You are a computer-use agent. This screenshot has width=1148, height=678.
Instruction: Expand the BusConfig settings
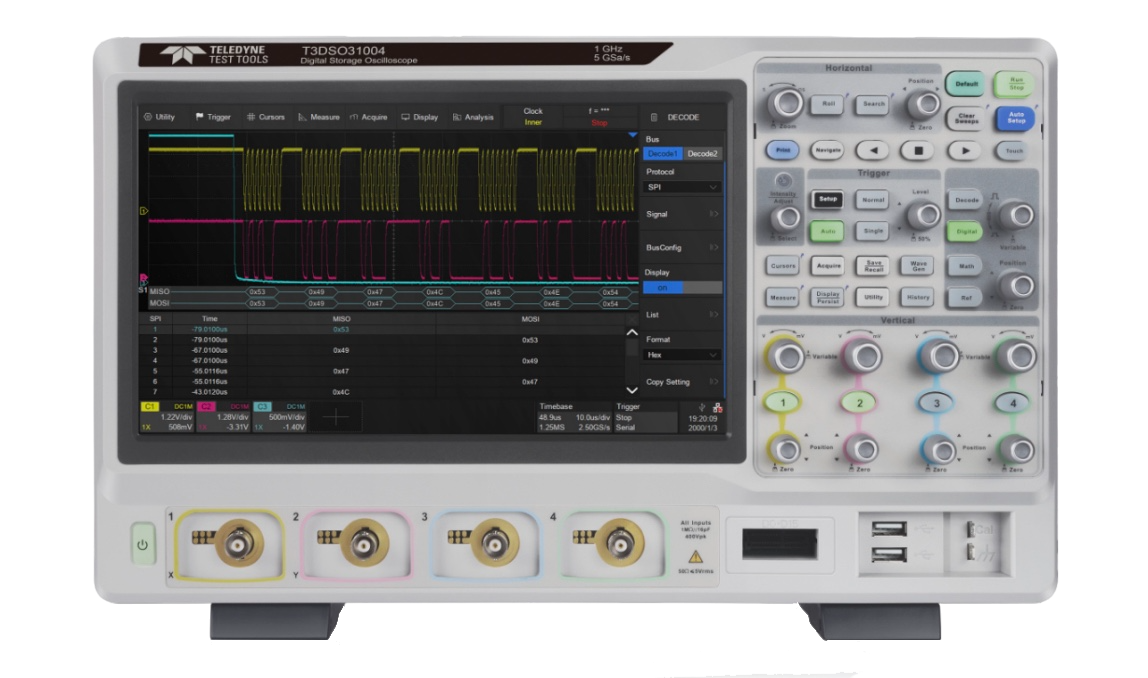[665, 248]
